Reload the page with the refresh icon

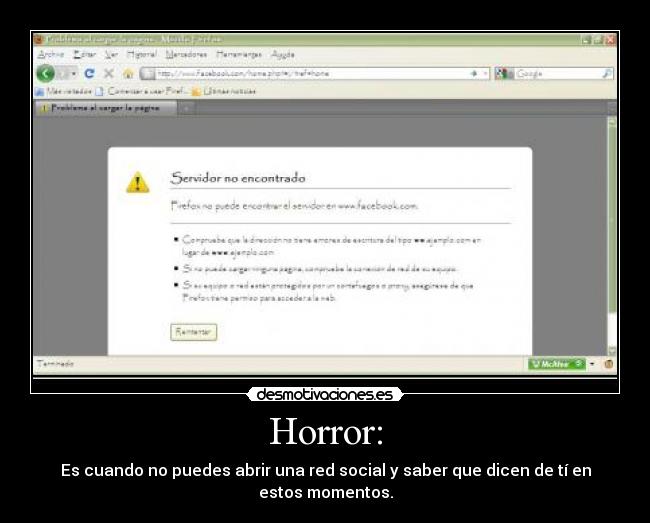coord(89,74)
